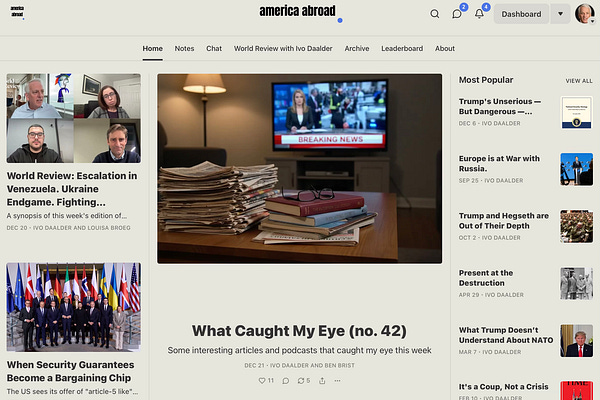Open What Trump Doesn't Understand About NATO
600x400 pixels.
coord(506,335)
